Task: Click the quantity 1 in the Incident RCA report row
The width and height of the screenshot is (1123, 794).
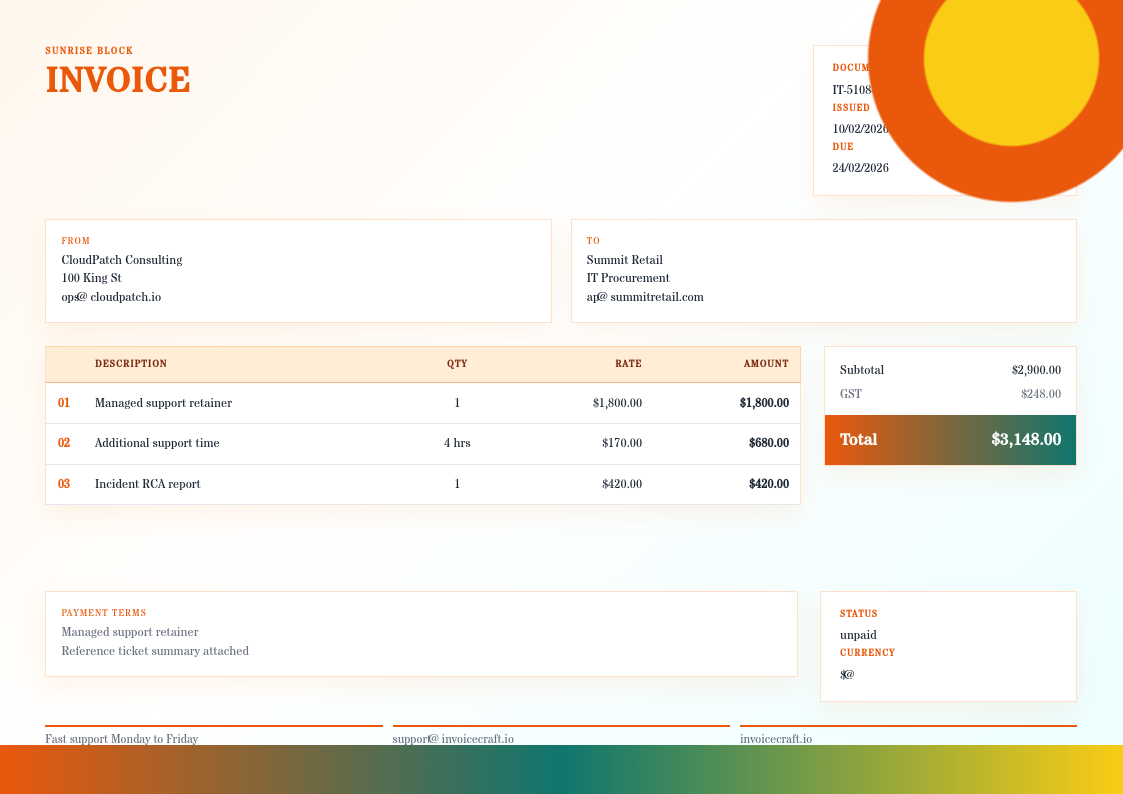Action: coord(457,484)
